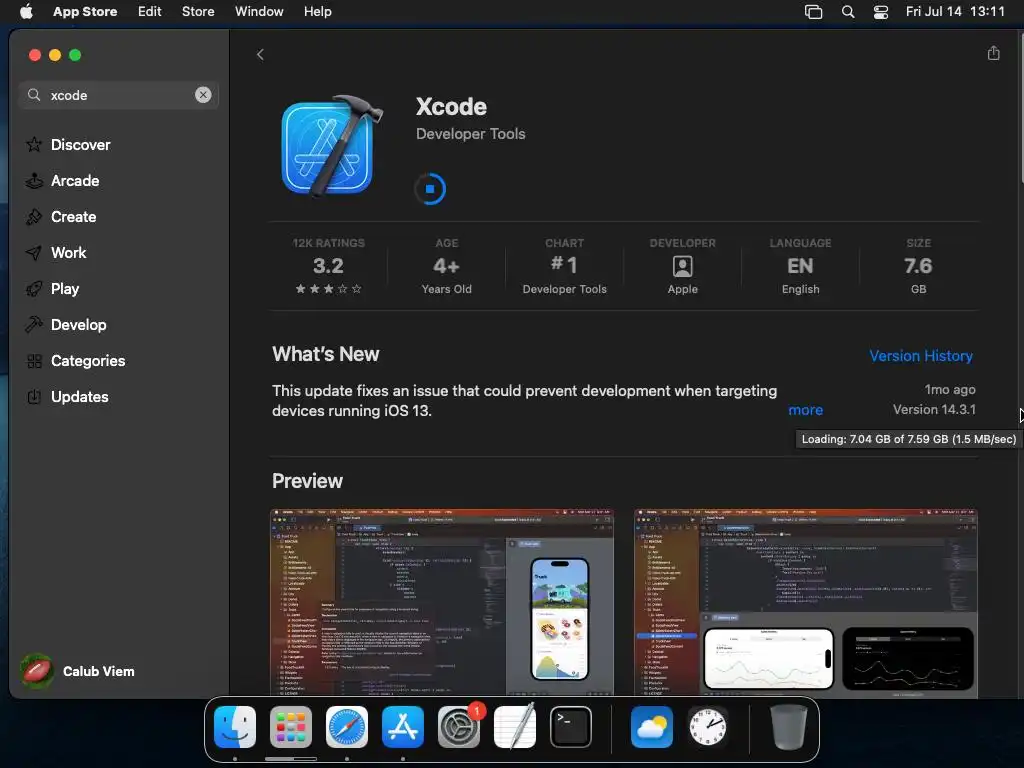Click the 7.6 GB size info
This screenshot has width=1024, height=768.
pos(918,266)
